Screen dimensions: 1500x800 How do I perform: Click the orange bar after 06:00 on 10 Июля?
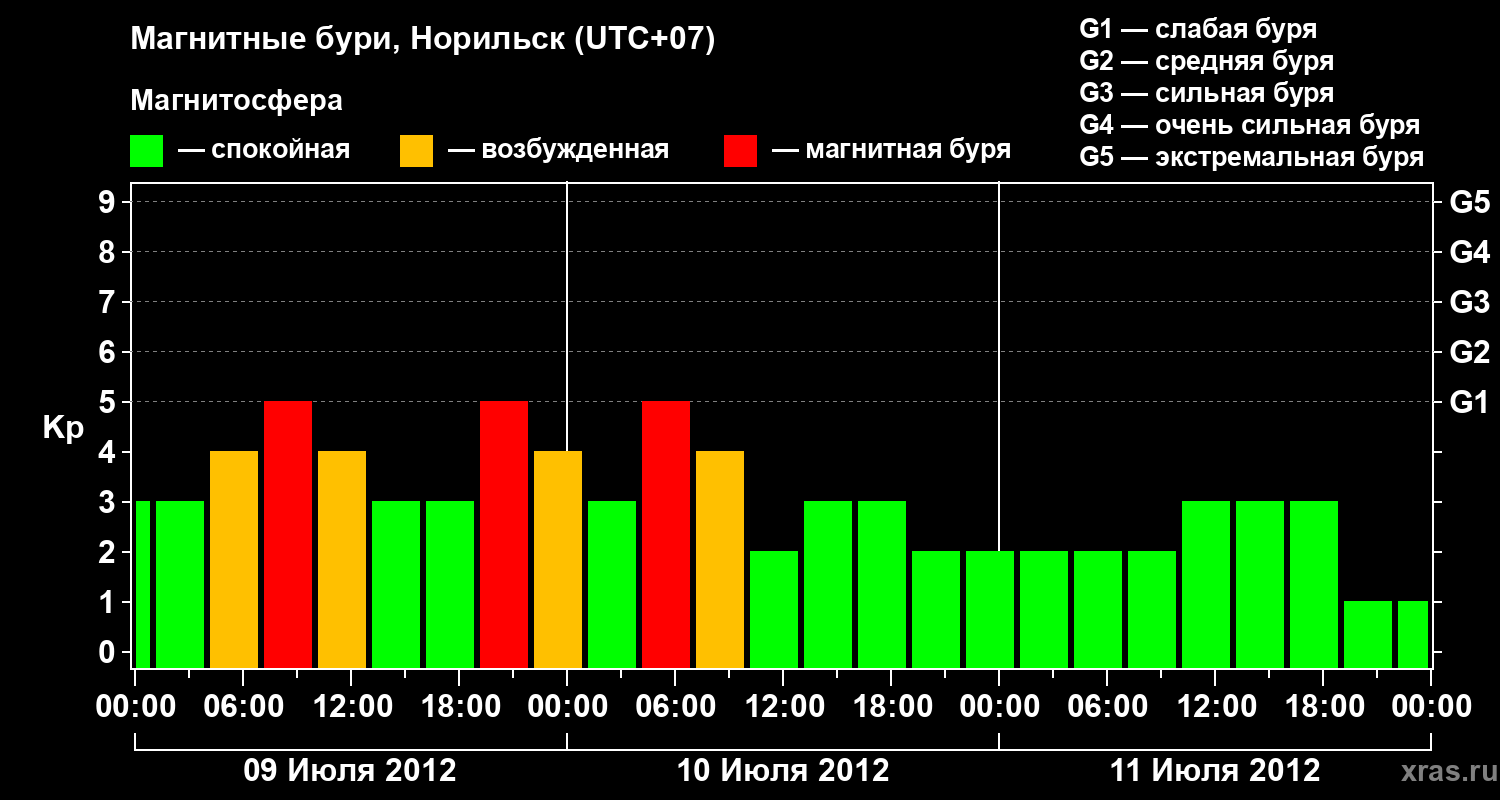point(720,559)
